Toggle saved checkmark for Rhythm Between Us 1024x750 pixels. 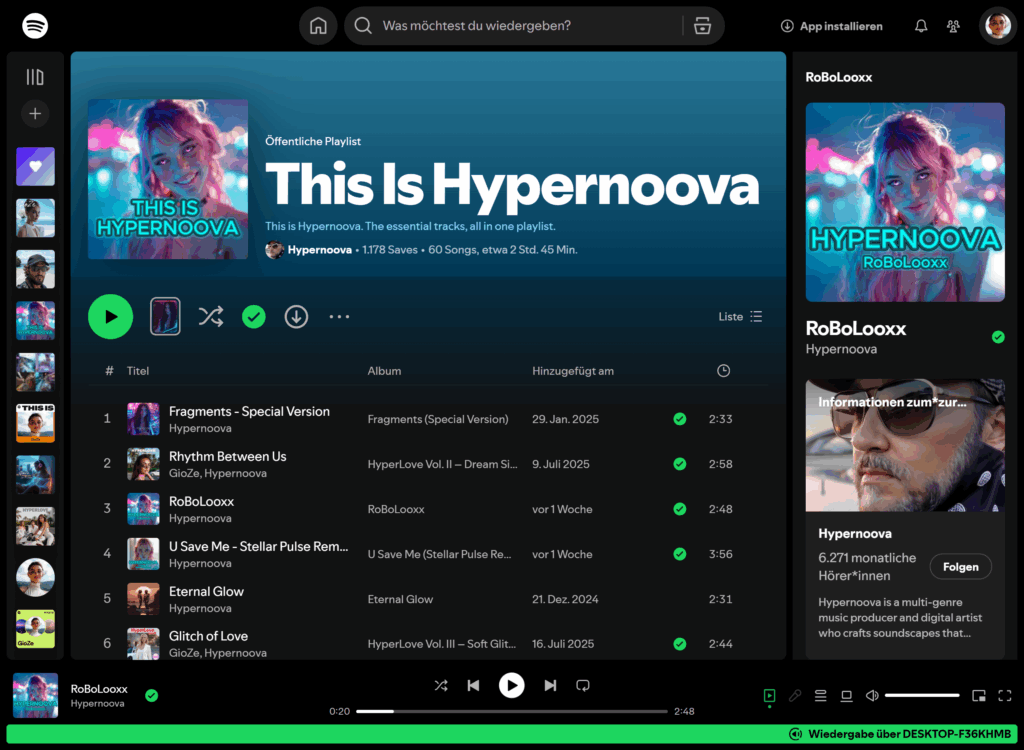coord(680,464)
